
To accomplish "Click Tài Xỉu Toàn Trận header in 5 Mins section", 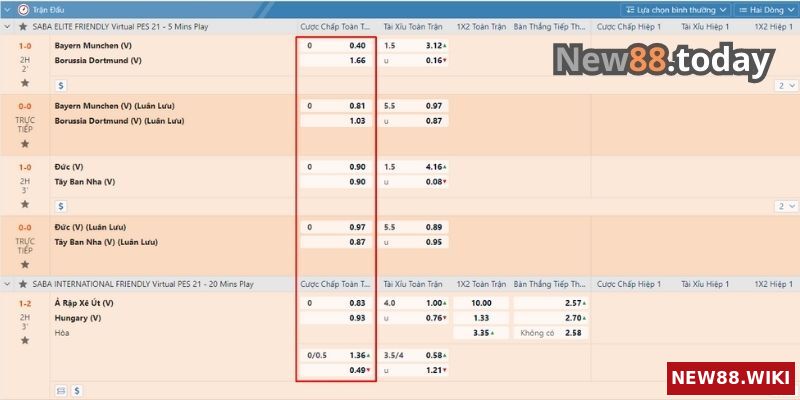I will pos(413,27).
